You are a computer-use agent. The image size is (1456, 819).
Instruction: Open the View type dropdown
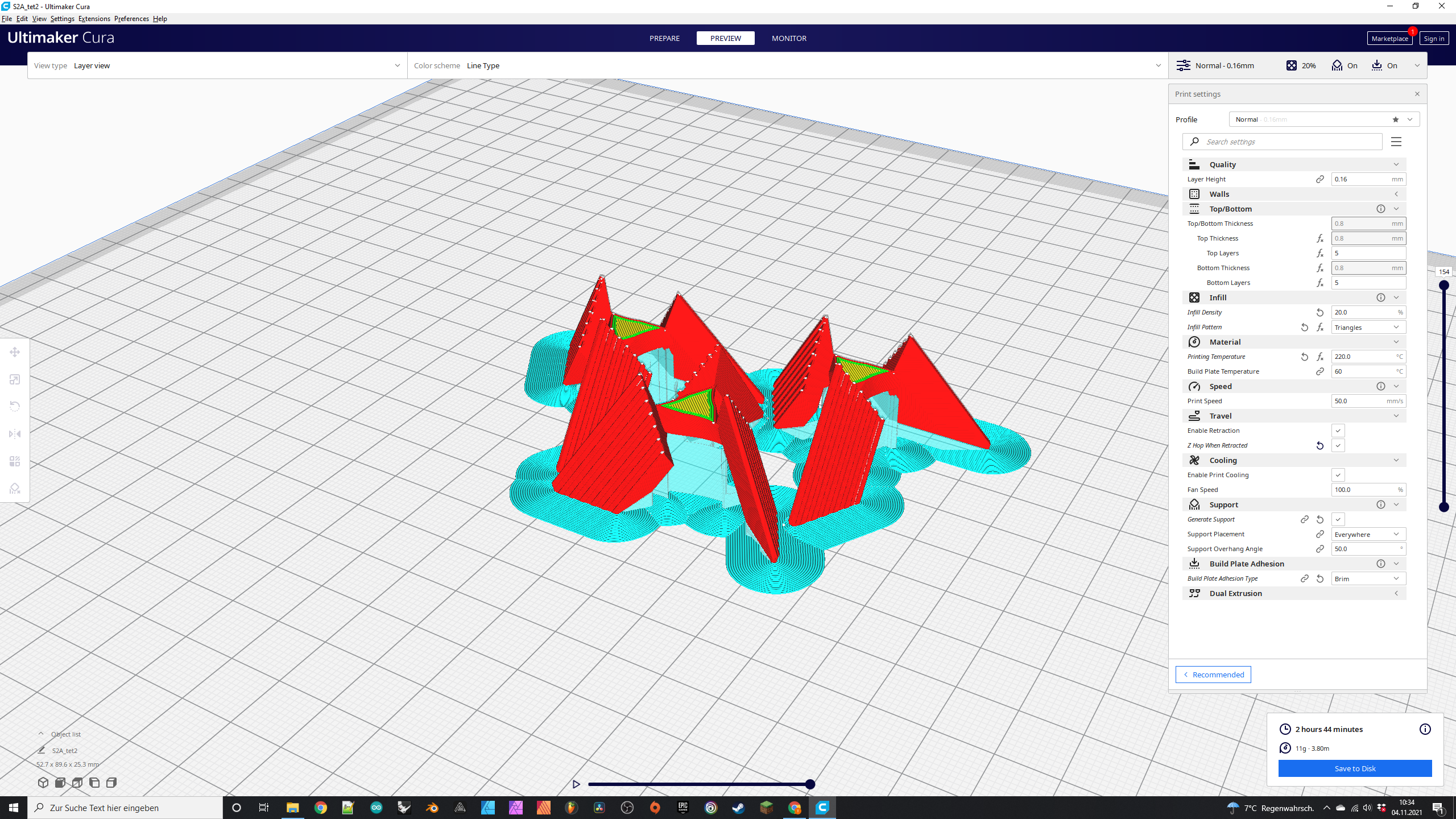coord(217,65)
